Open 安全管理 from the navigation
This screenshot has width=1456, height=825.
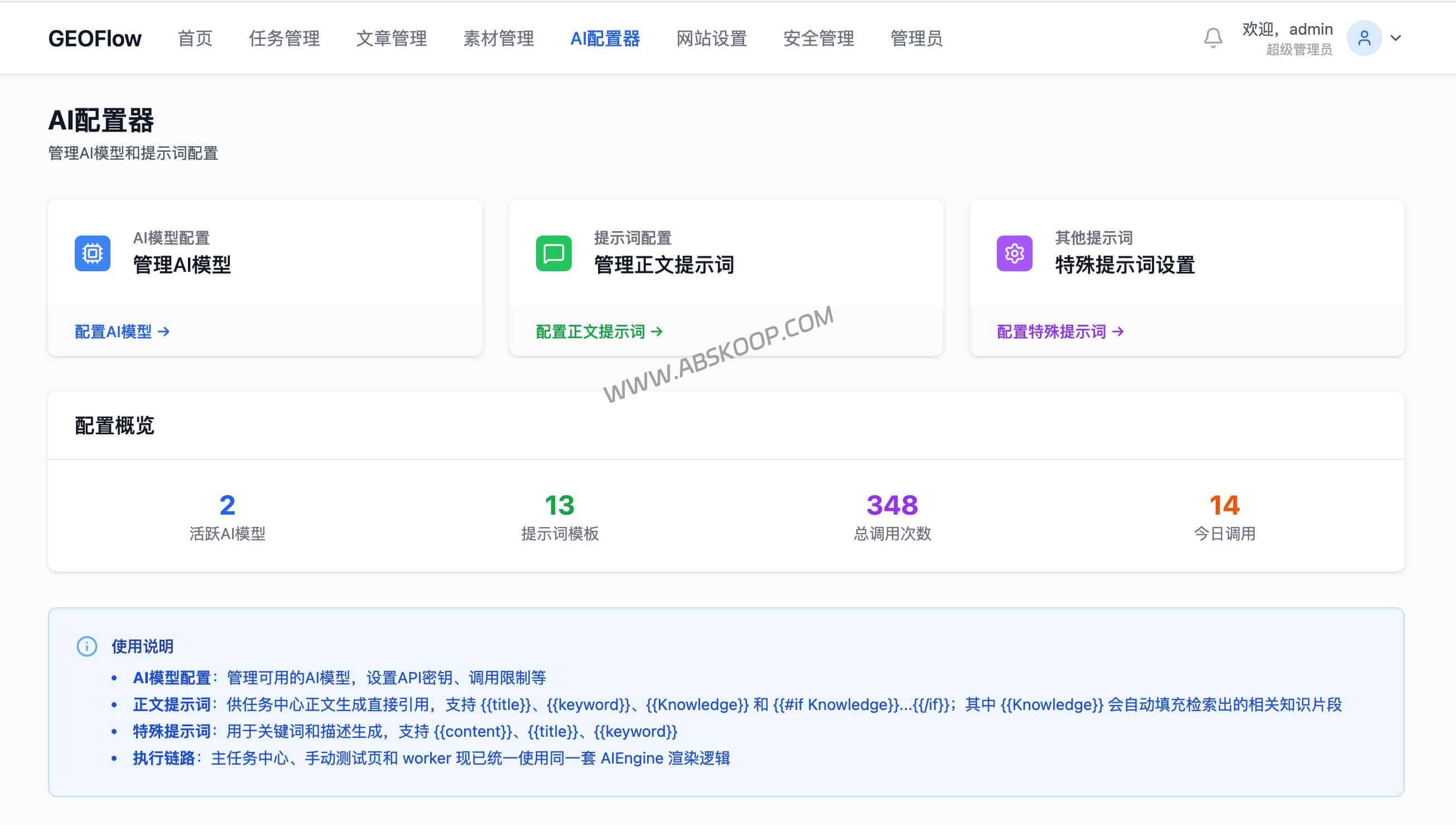[x=818, y=39]
